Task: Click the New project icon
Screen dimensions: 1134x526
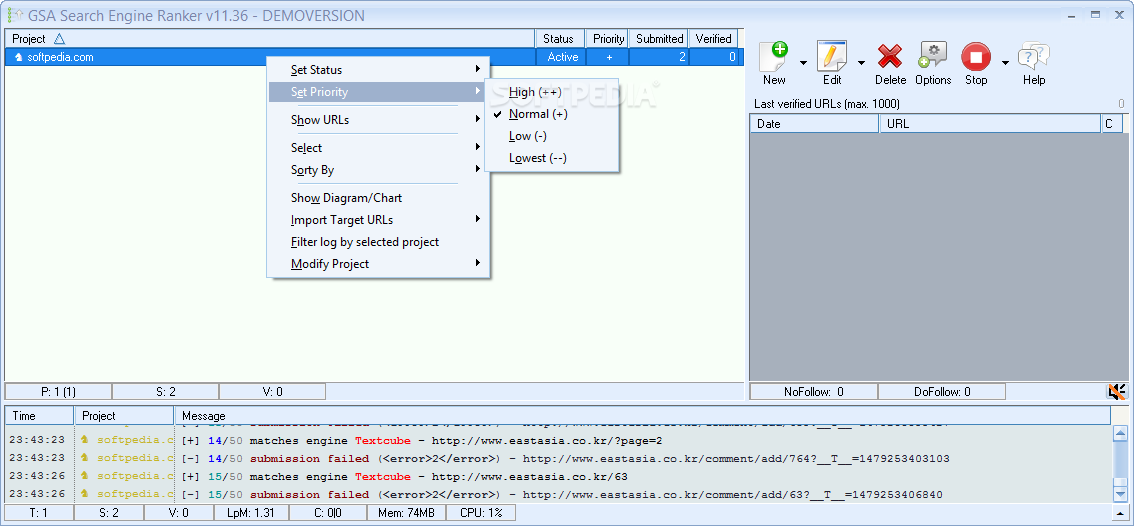Action: 774,56
